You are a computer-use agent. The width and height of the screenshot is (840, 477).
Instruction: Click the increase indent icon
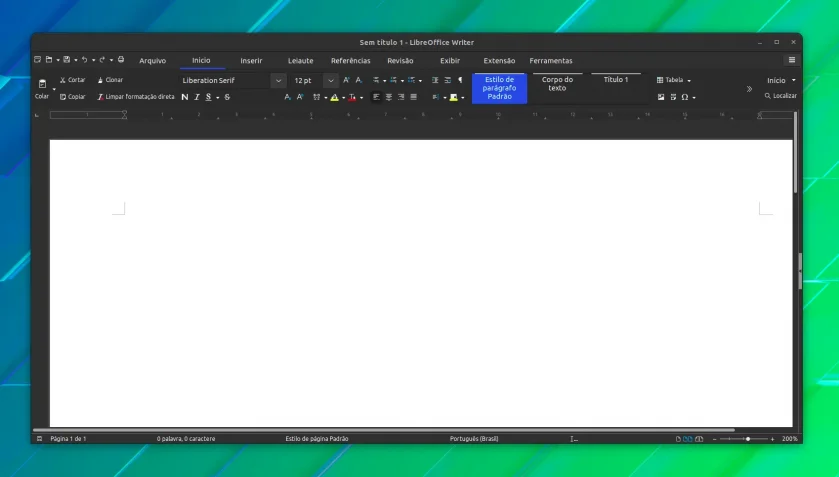(x=435, y=80)
